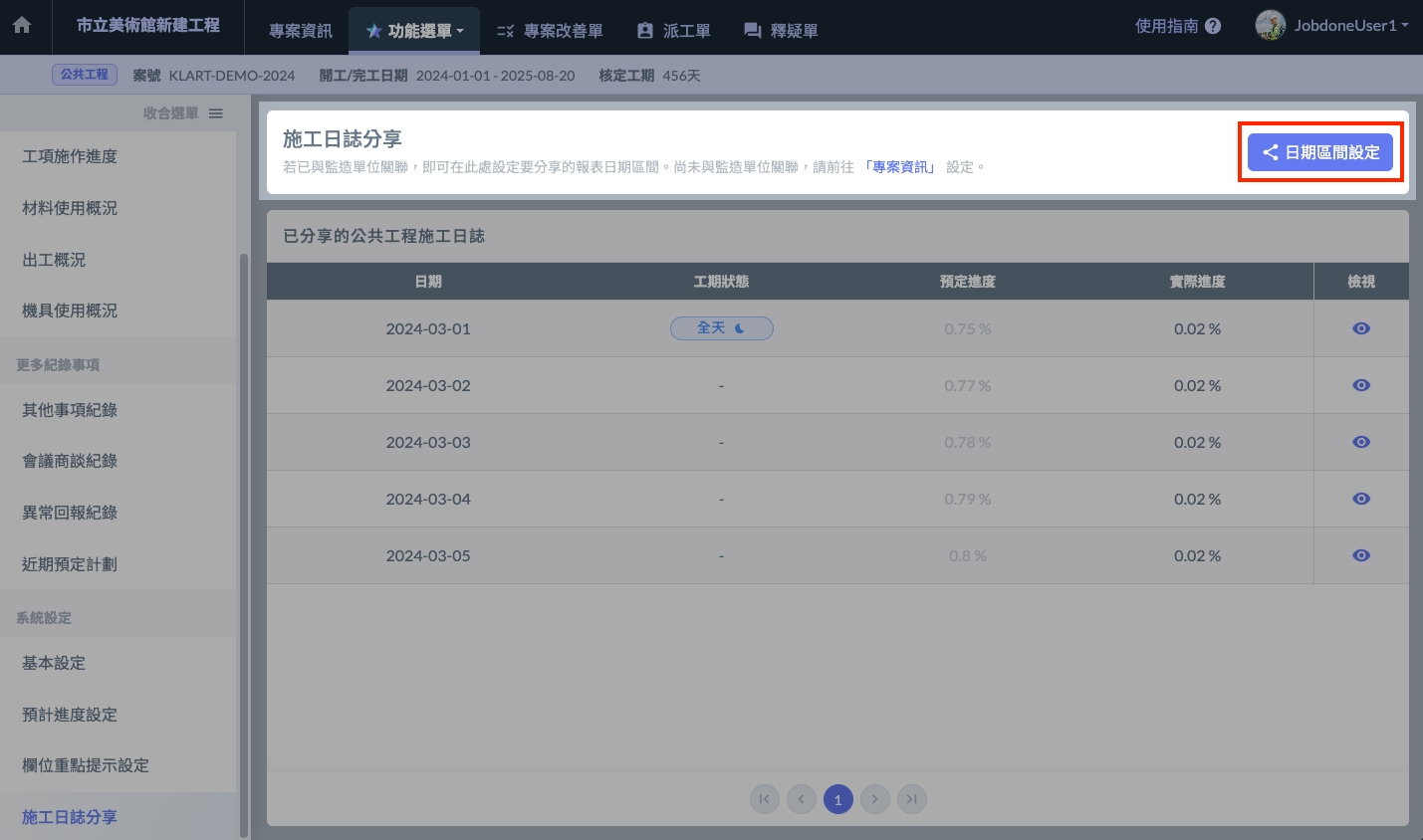Click the 全天 status badge
This screenshot has width=1423, height=840.
point(721,328)
